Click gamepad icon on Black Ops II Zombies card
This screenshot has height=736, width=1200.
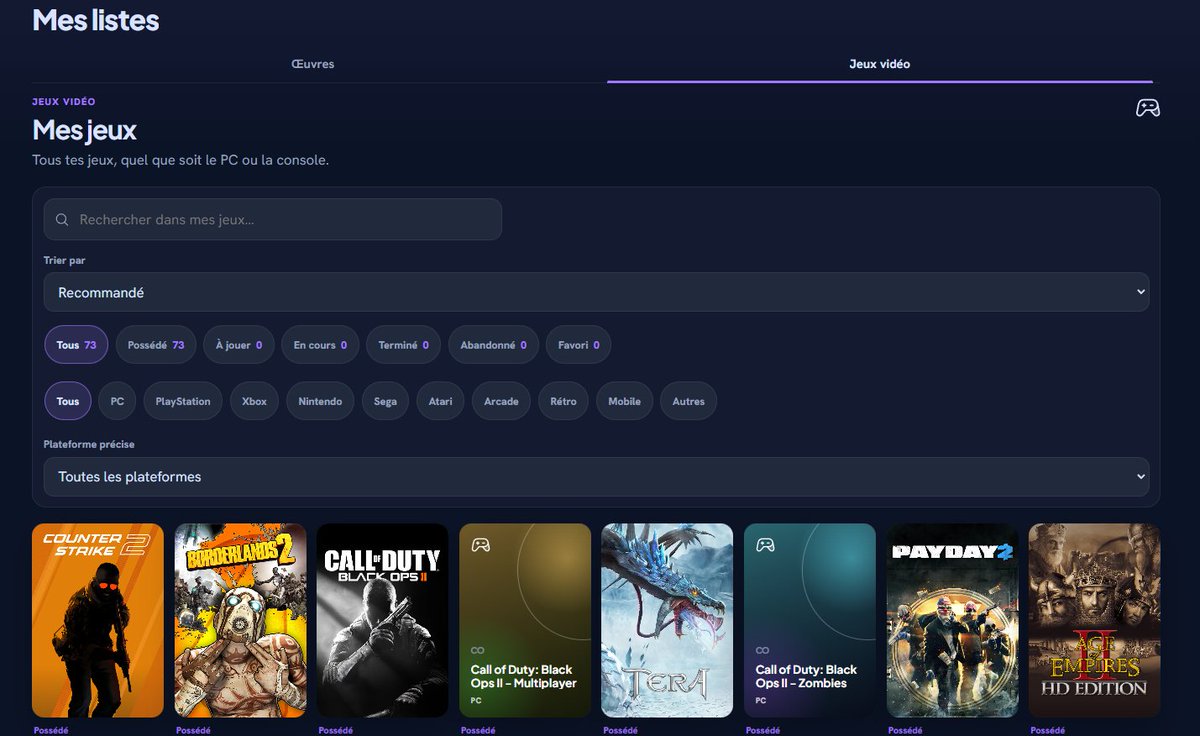click(x=765, y=545)
